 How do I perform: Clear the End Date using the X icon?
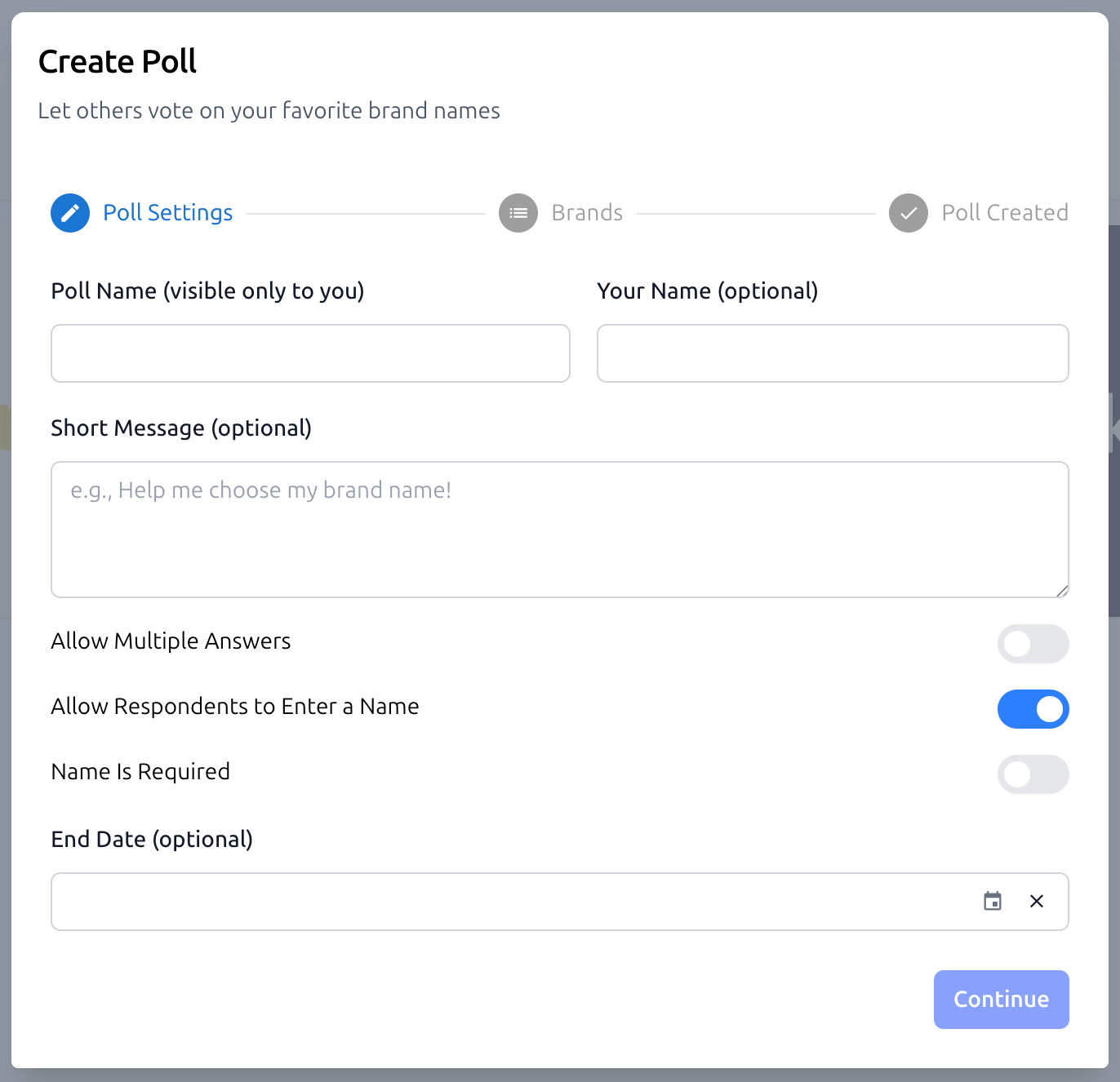pyautogui.click(x=1037, y=902)
